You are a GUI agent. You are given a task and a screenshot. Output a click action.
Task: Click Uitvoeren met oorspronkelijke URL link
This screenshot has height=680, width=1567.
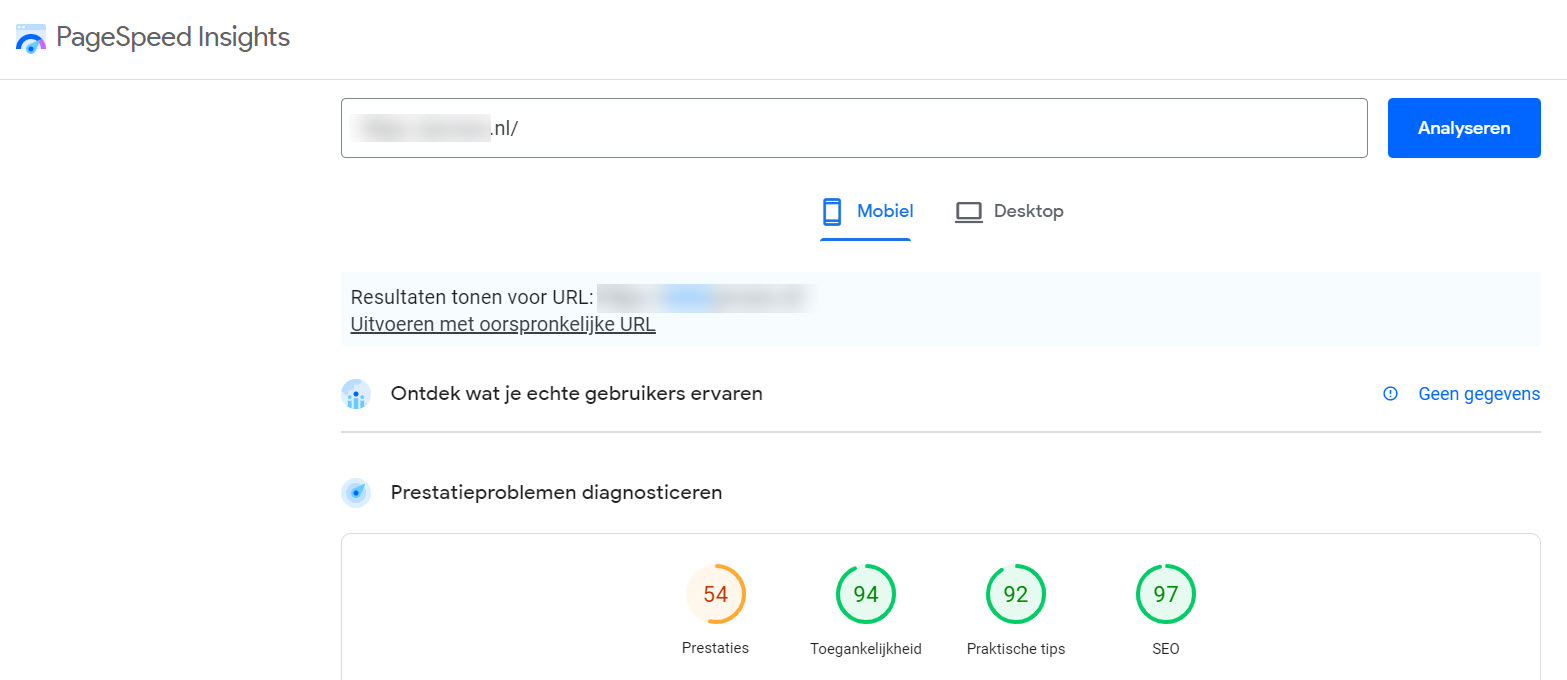click(503, 325)
